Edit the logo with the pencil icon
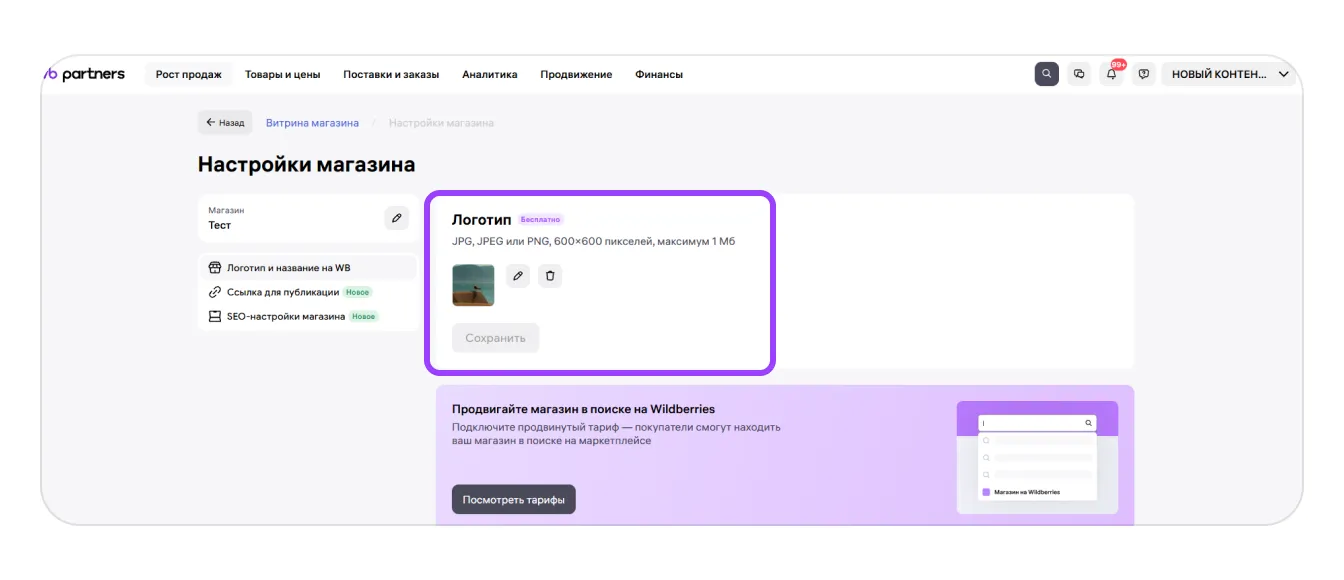The image size is (1344, 580). click(x=518, y=275)
